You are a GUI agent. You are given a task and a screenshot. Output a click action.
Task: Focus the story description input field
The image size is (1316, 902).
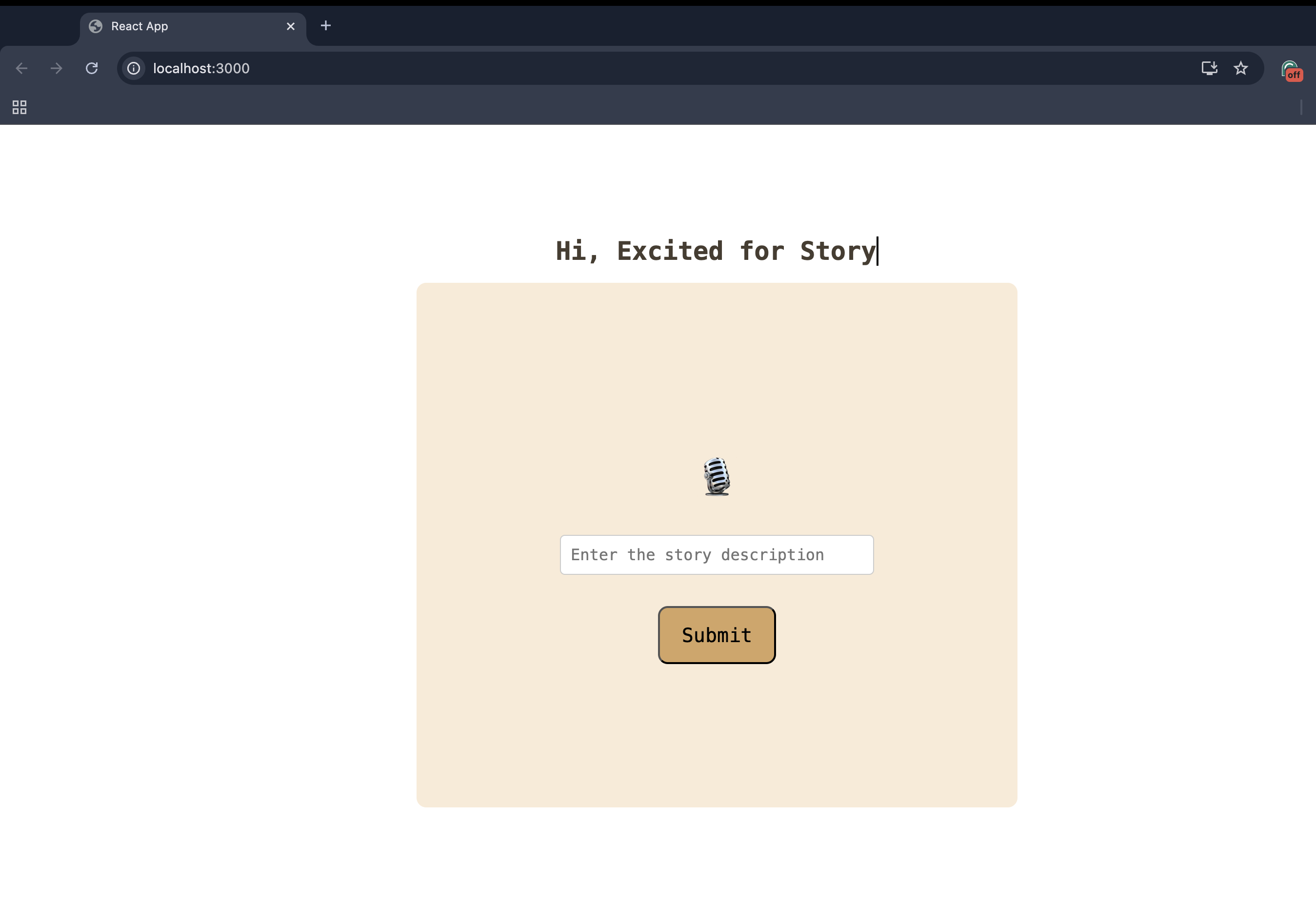(x=717, y=554)
